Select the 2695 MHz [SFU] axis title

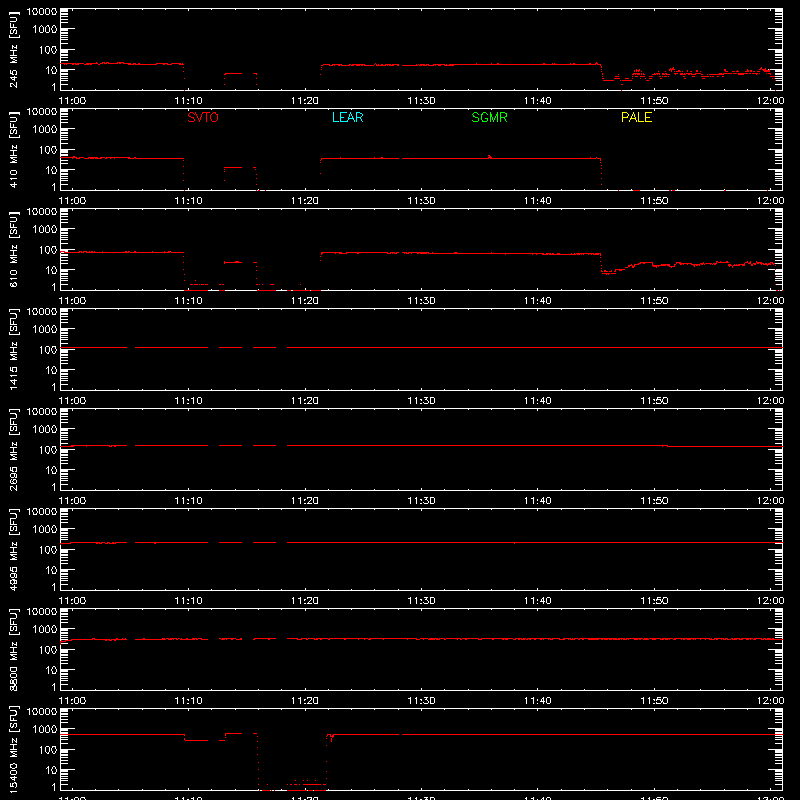(14, 449)
